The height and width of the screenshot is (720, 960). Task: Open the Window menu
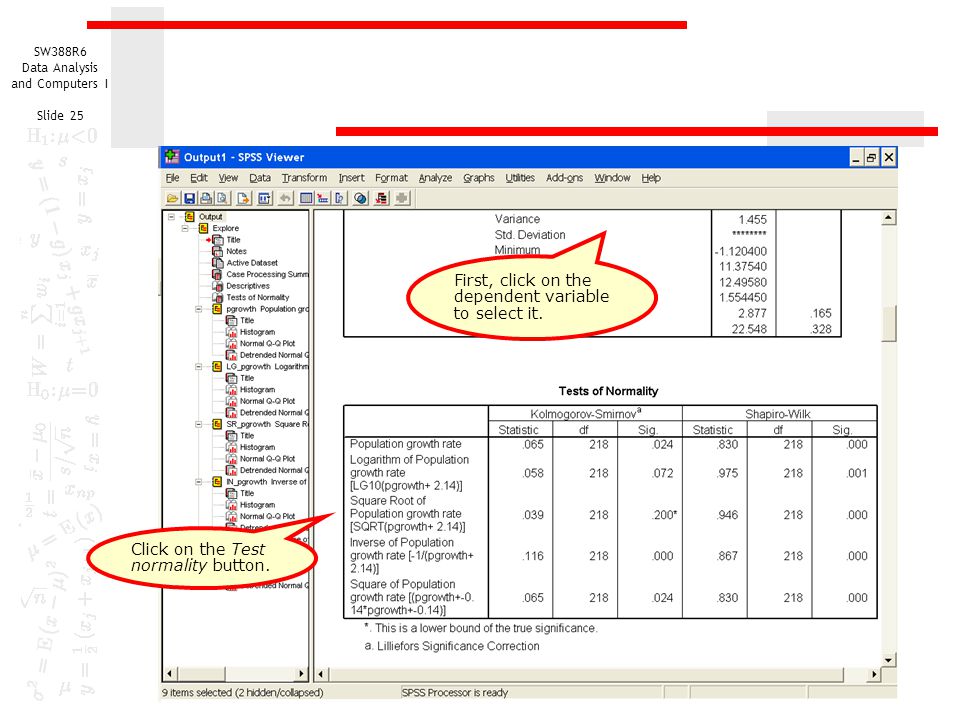612,178
